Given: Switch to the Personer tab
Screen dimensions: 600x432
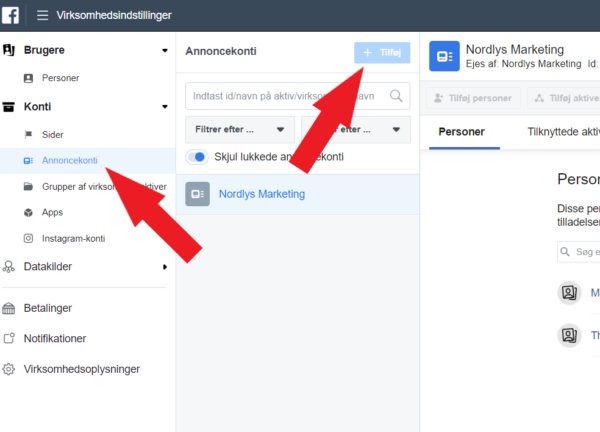Looking at the screenshot, I should coord(461,132).
